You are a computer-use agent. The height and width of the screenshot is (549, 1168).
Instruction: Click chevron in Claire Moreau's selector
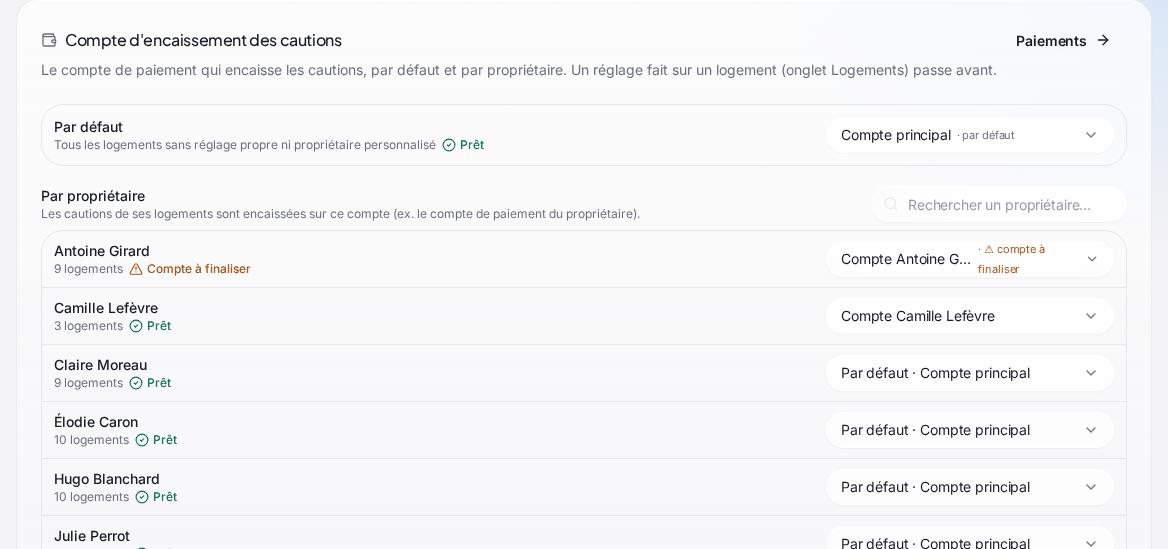click(1091, 373)
